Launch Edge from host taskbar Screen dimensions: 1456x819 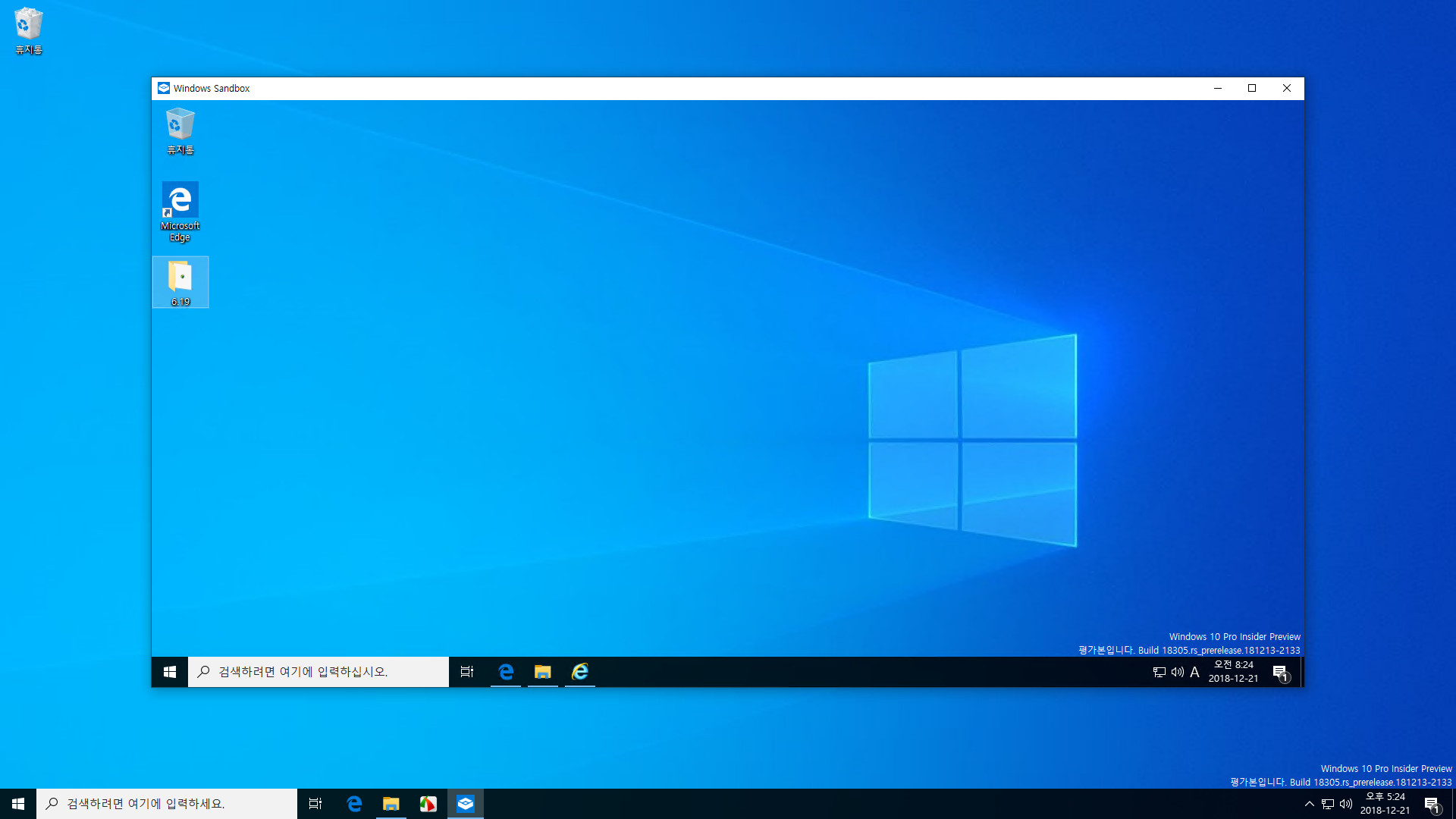(x=354, y=804)
